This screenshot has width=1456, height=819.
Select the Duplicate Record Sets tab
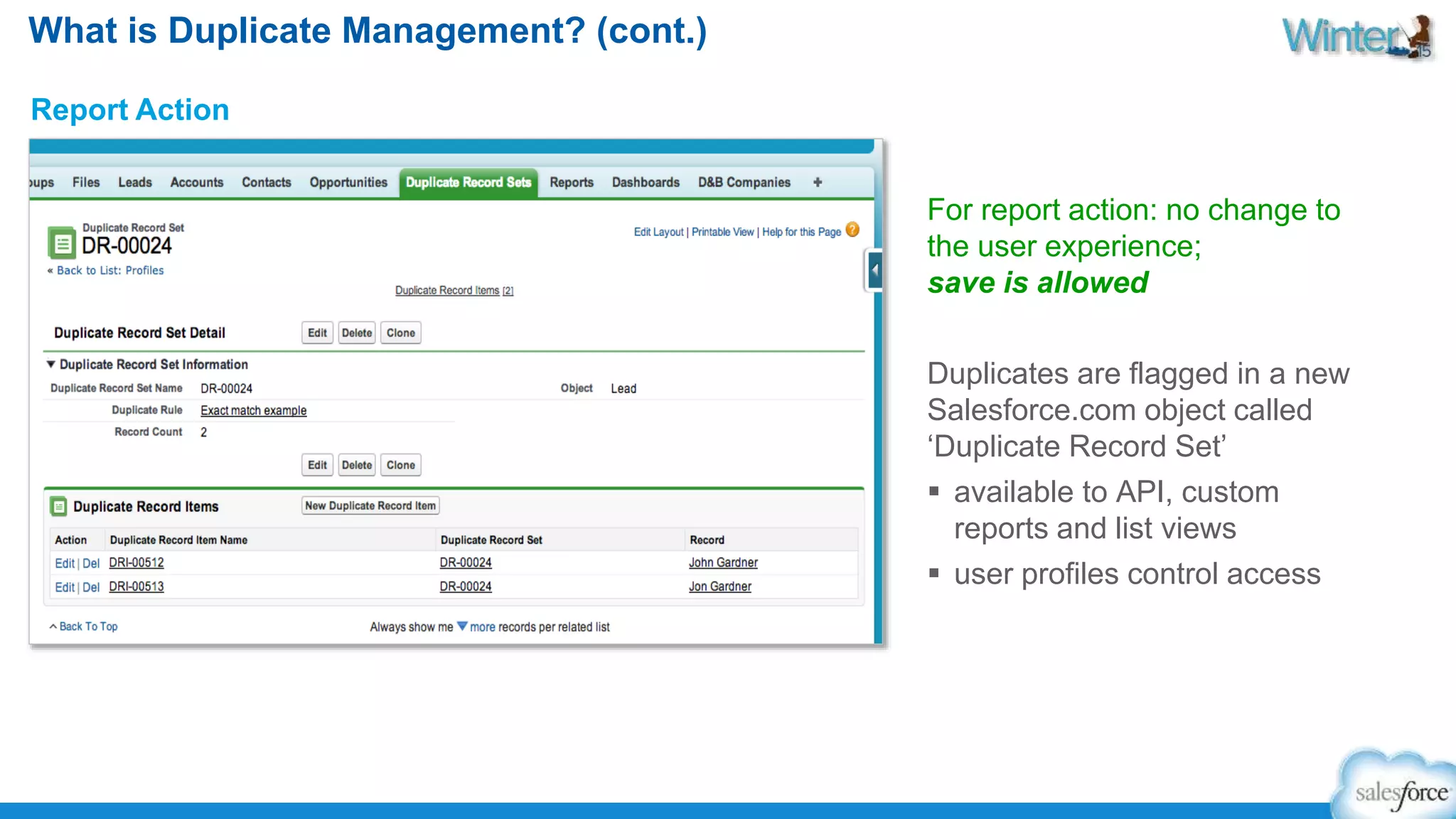469,183
